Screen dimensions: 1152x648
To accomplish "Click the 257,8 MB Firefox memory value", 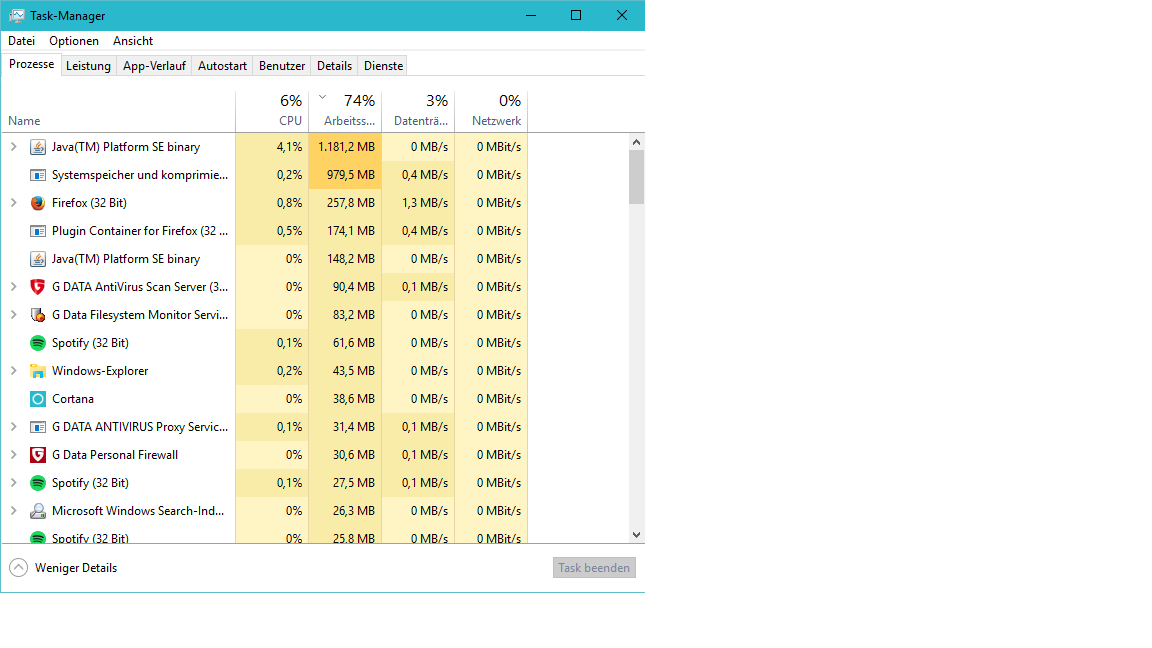I will [350, 203].
